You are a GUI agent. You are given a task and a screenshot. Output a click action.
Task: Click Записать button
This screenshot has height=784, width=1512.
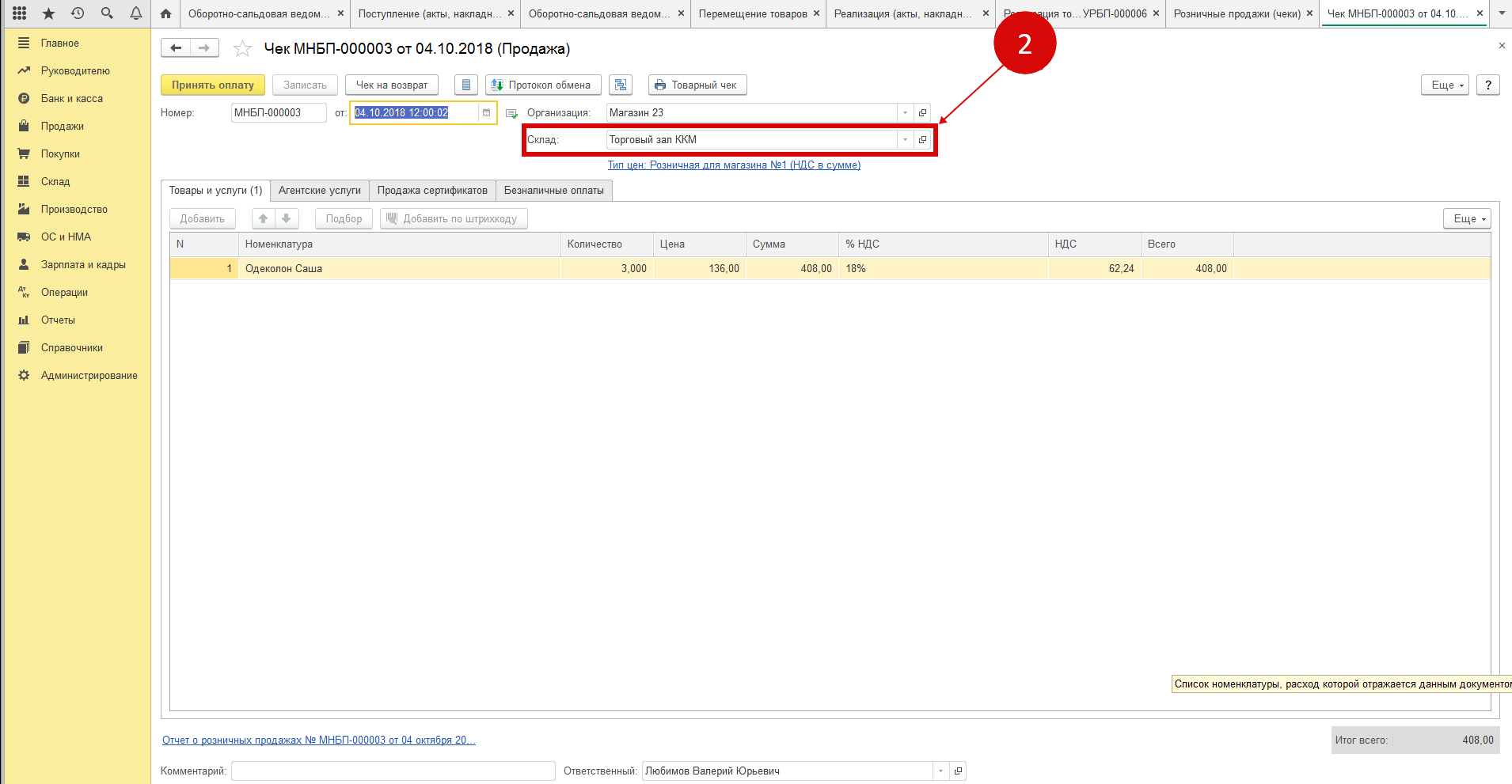(x=306, y=85)
